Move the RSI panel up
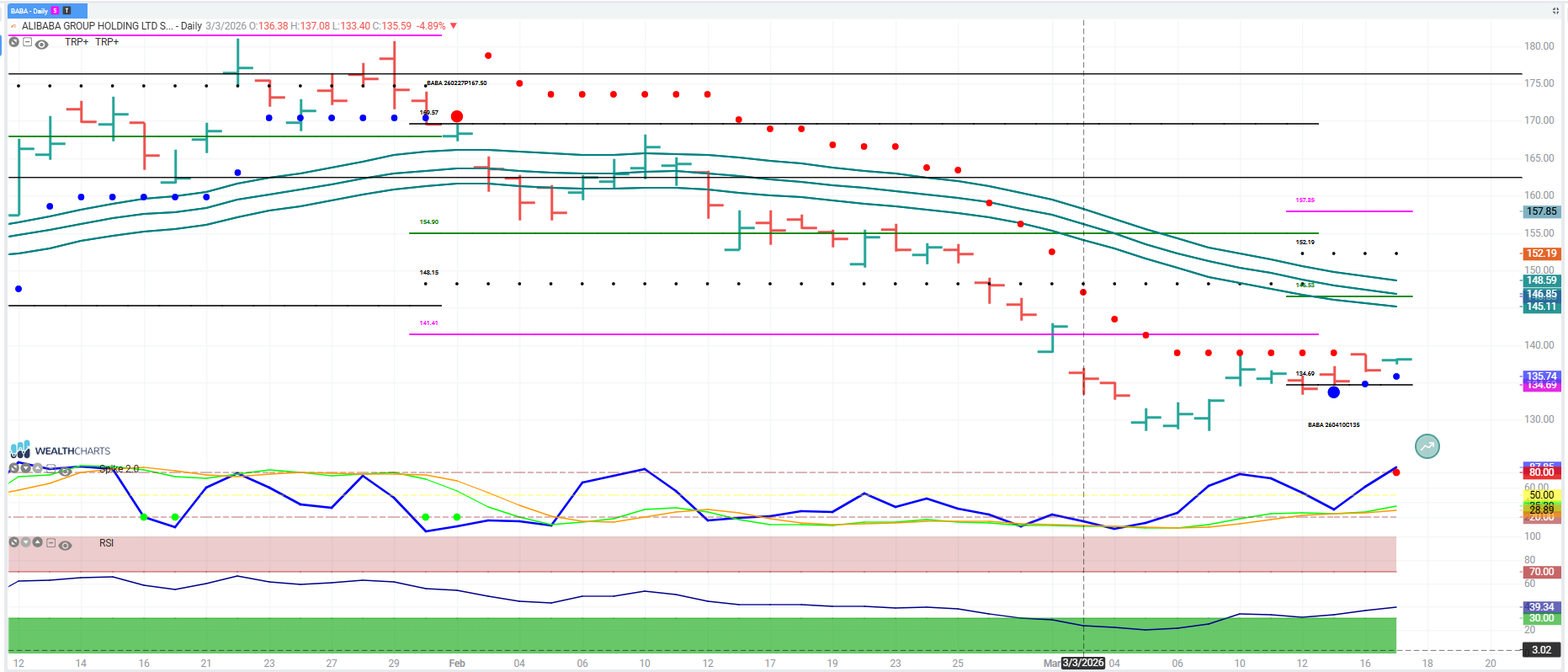The image size is (1568, 672). [x=38, y=542]
